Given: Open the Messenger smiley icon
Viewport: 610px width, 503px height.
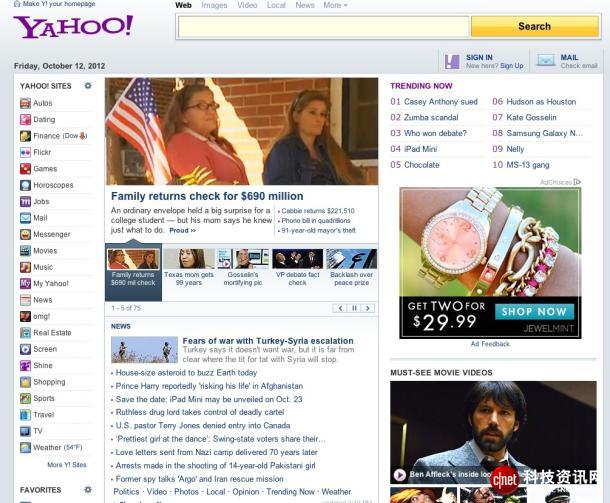Looking at the screenshot, I should [x=25, y=235].
